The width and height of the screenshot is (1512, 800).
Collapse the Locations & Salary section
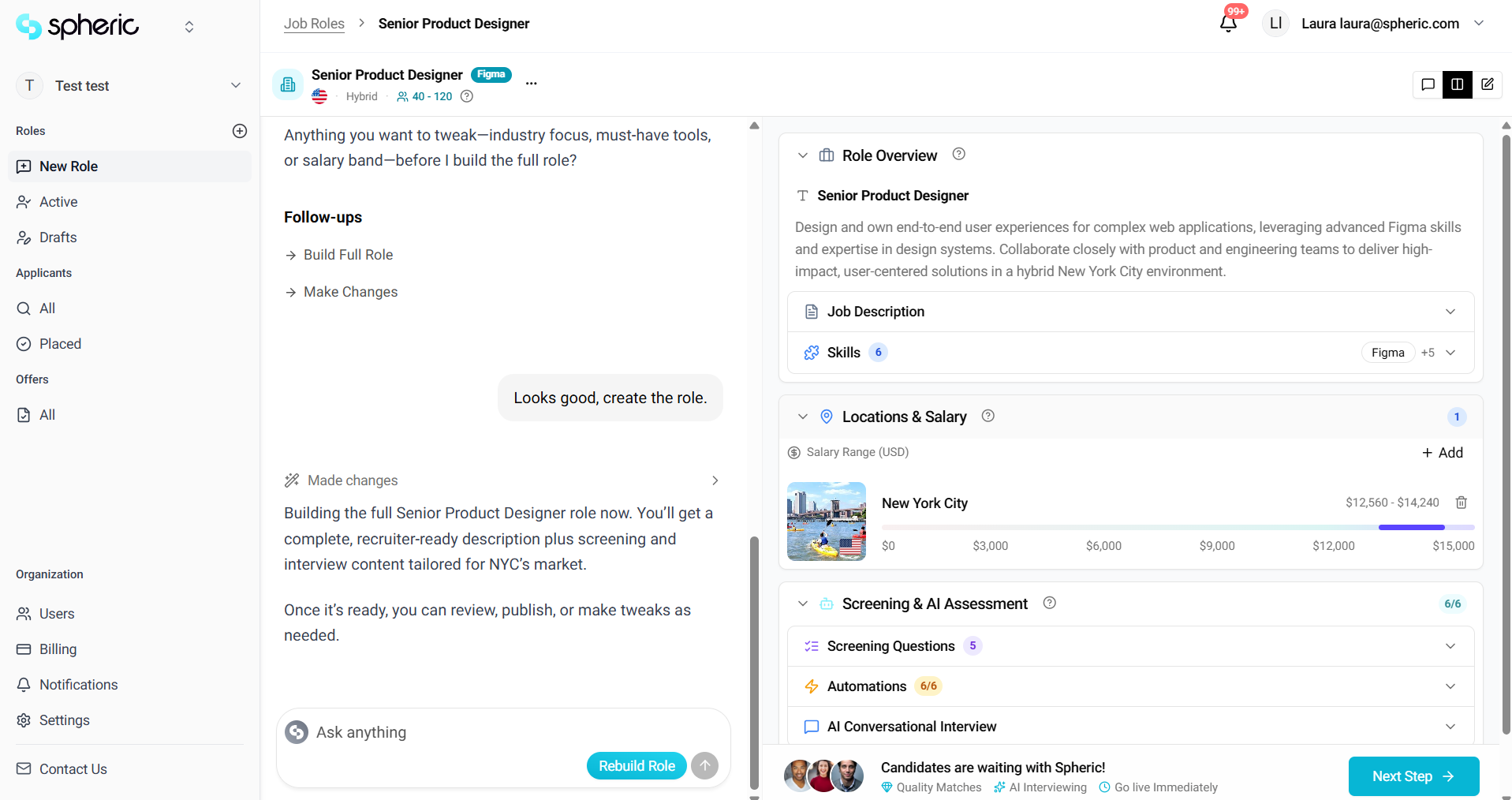pyautogui.click(x=803, y=417)
